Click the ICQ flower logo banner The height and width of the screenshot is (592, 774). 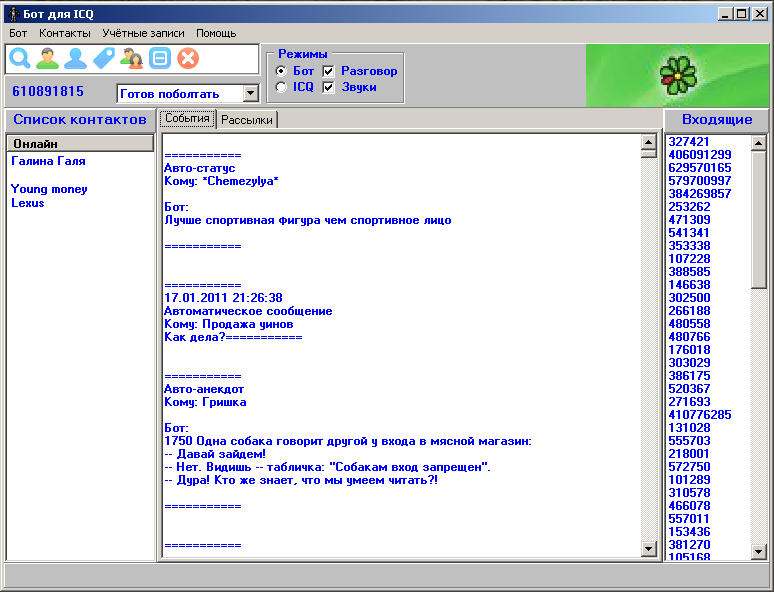pos(677,76)
